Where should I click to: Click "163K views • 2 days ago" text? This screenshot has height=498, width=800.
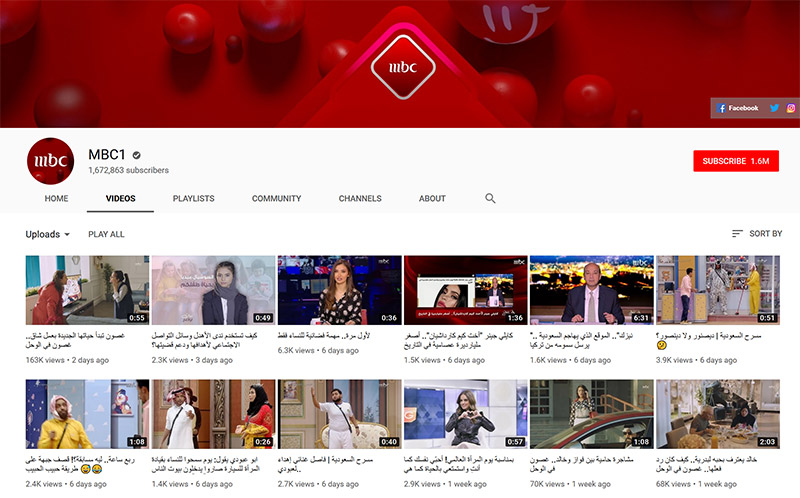tap(67, 360)
